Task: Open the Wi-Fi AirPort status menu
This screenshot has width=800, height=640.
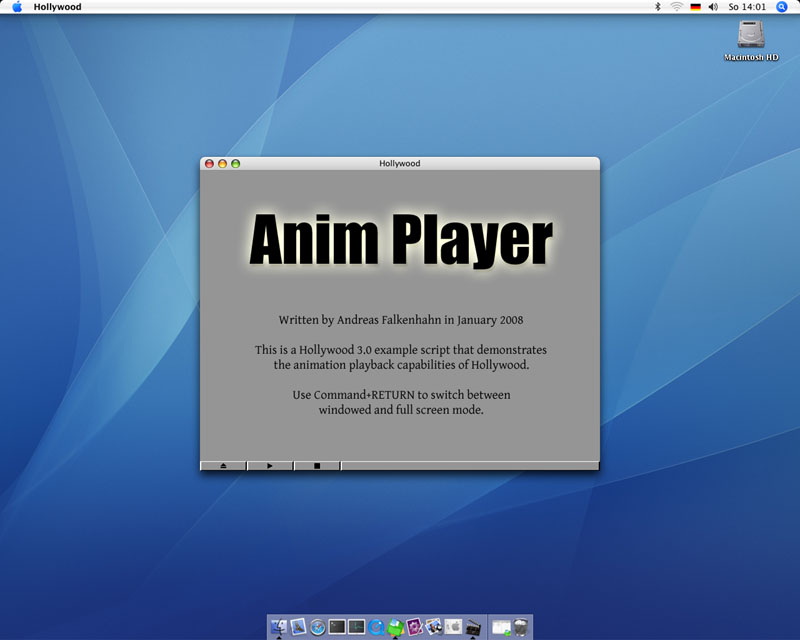Action: [x=677, y=7]
